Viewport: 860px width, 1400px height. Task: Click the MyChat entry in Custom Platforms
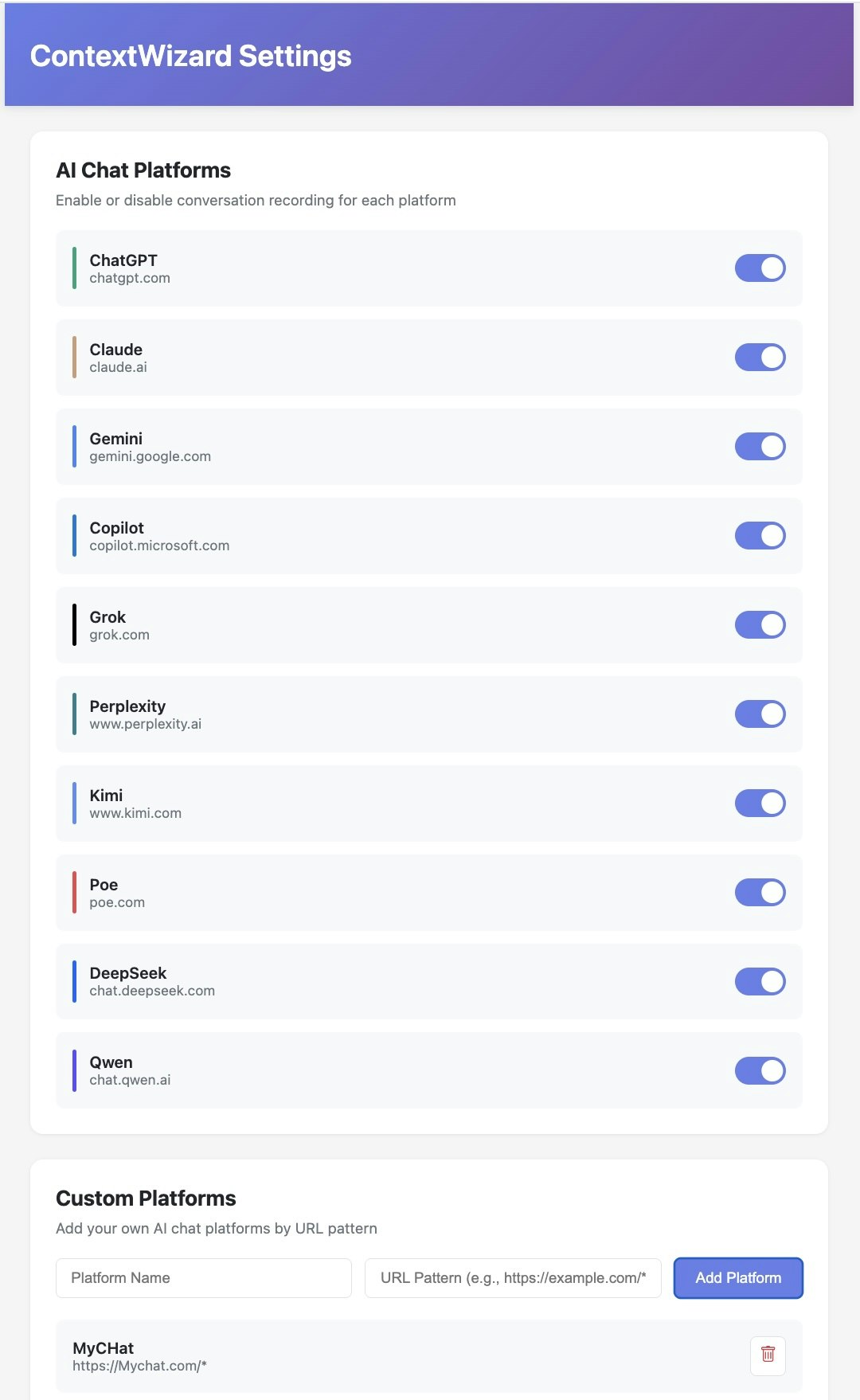[x=319, y=1355]
